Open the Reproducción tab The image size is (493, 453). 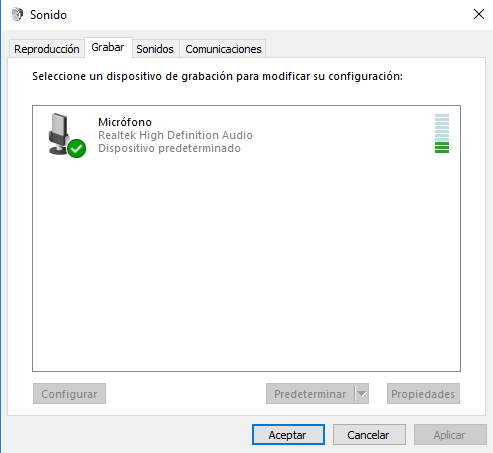click(46, 49)
